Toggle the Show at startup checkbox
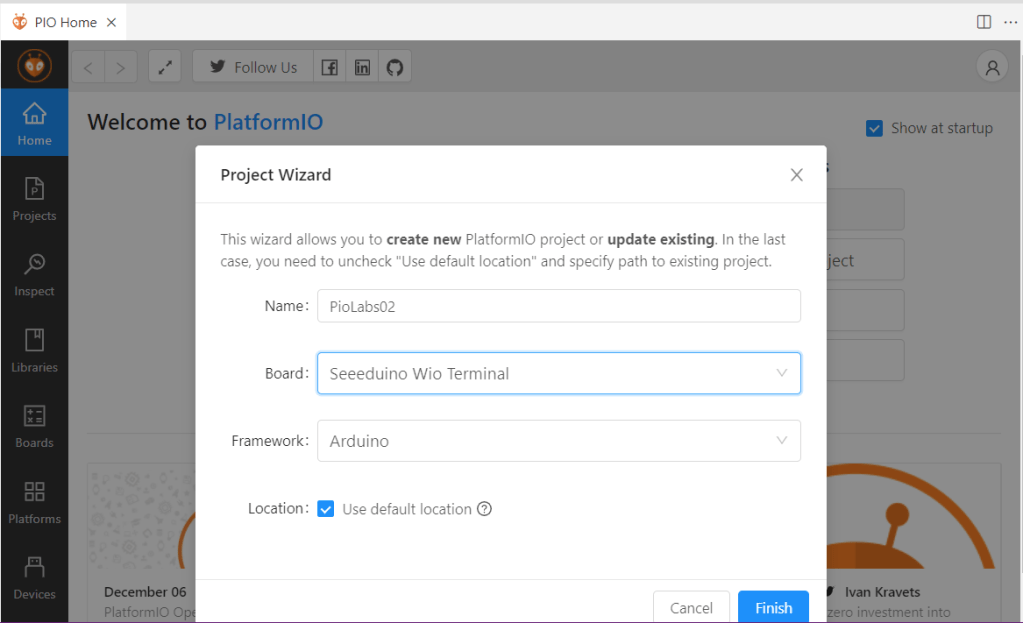The width and height of the screenshot is (1023, 623). point(874,128)
